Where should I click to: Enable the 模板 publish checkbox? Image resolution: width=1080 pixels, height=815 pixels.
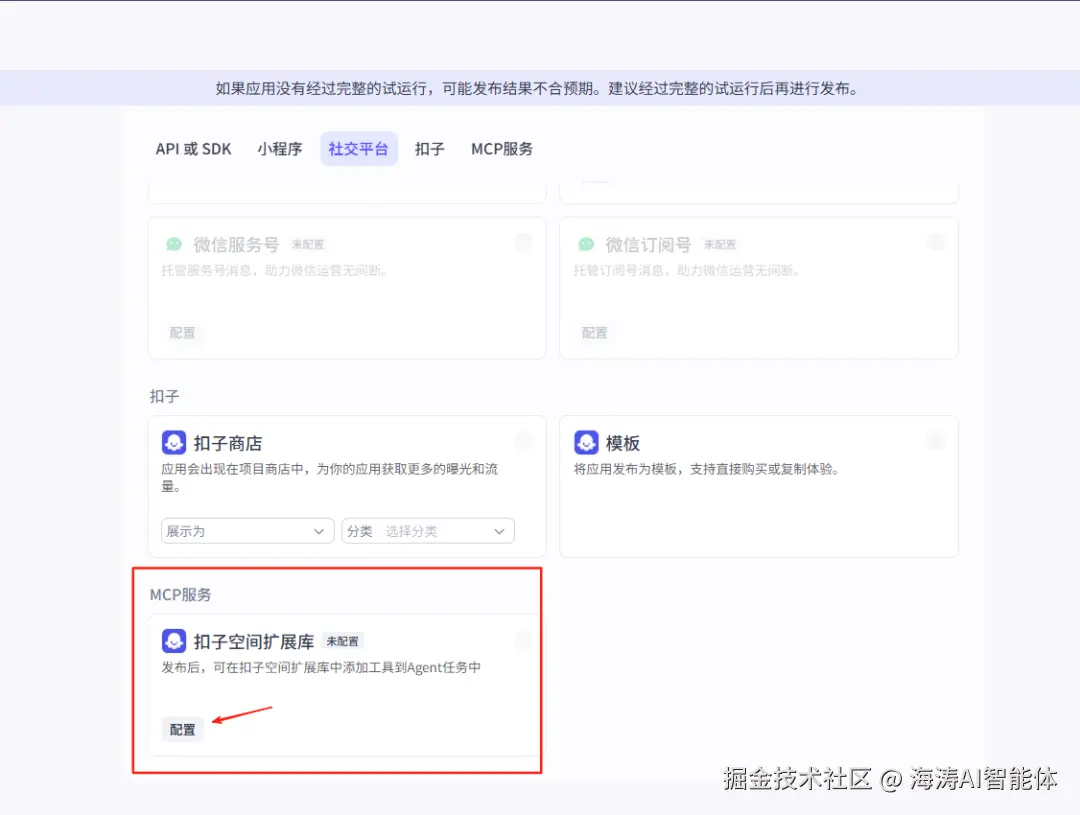(x=936, y=441)
